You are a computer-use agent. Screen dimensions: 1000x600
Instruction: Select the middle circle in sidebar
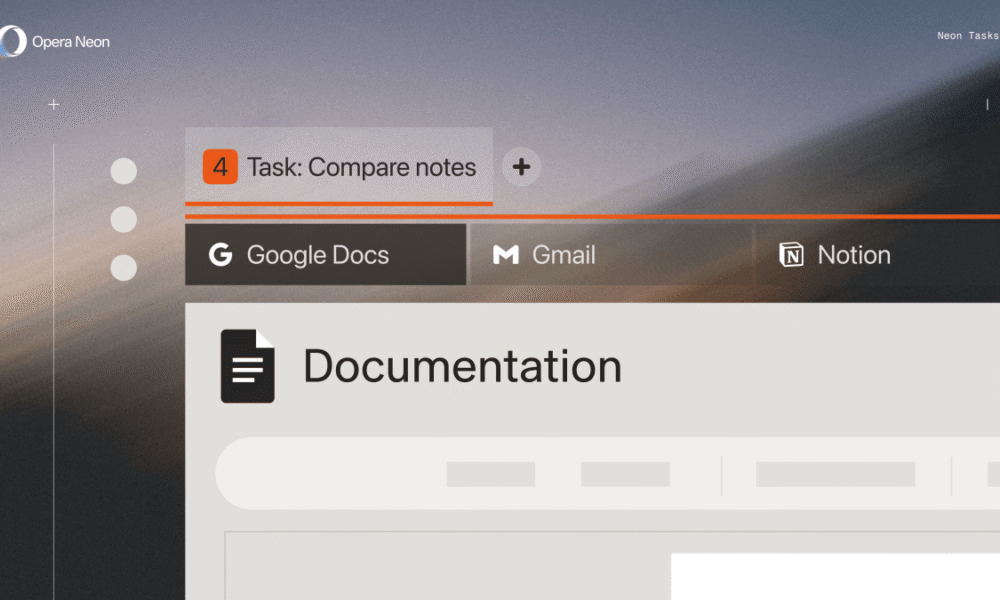pyautogui.click(x=123, y=219)
